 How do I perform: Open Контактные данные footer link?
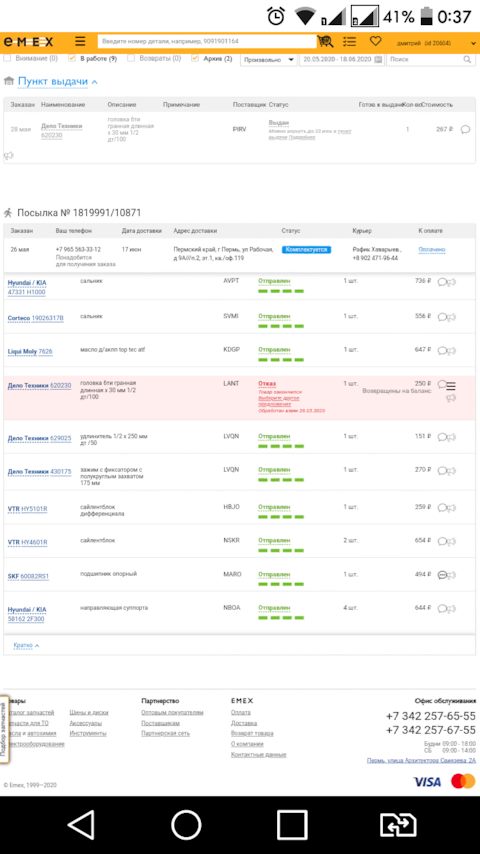[258, 755]
